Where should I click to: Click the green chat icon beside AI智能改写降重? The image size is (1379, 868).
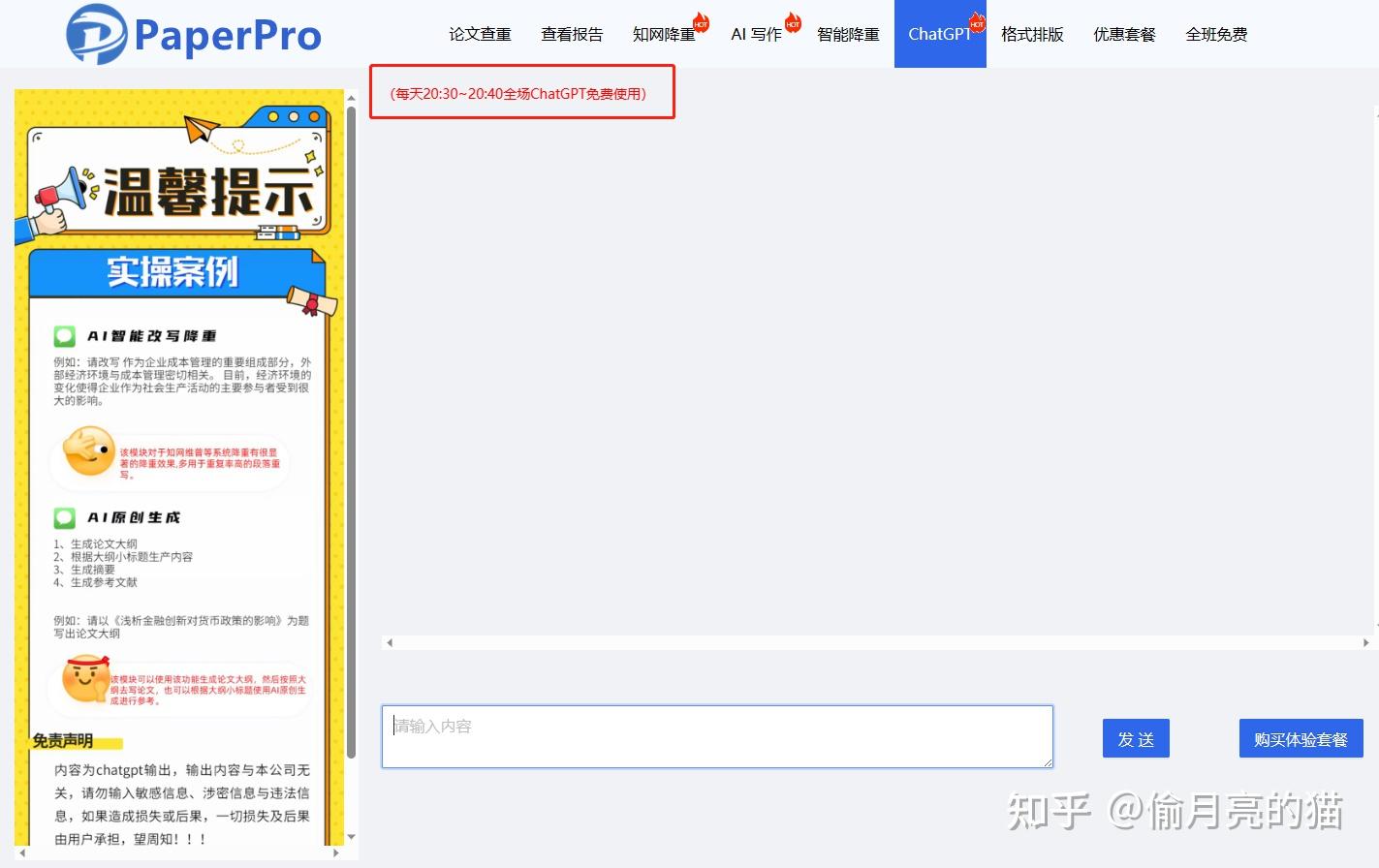[64, 336]
